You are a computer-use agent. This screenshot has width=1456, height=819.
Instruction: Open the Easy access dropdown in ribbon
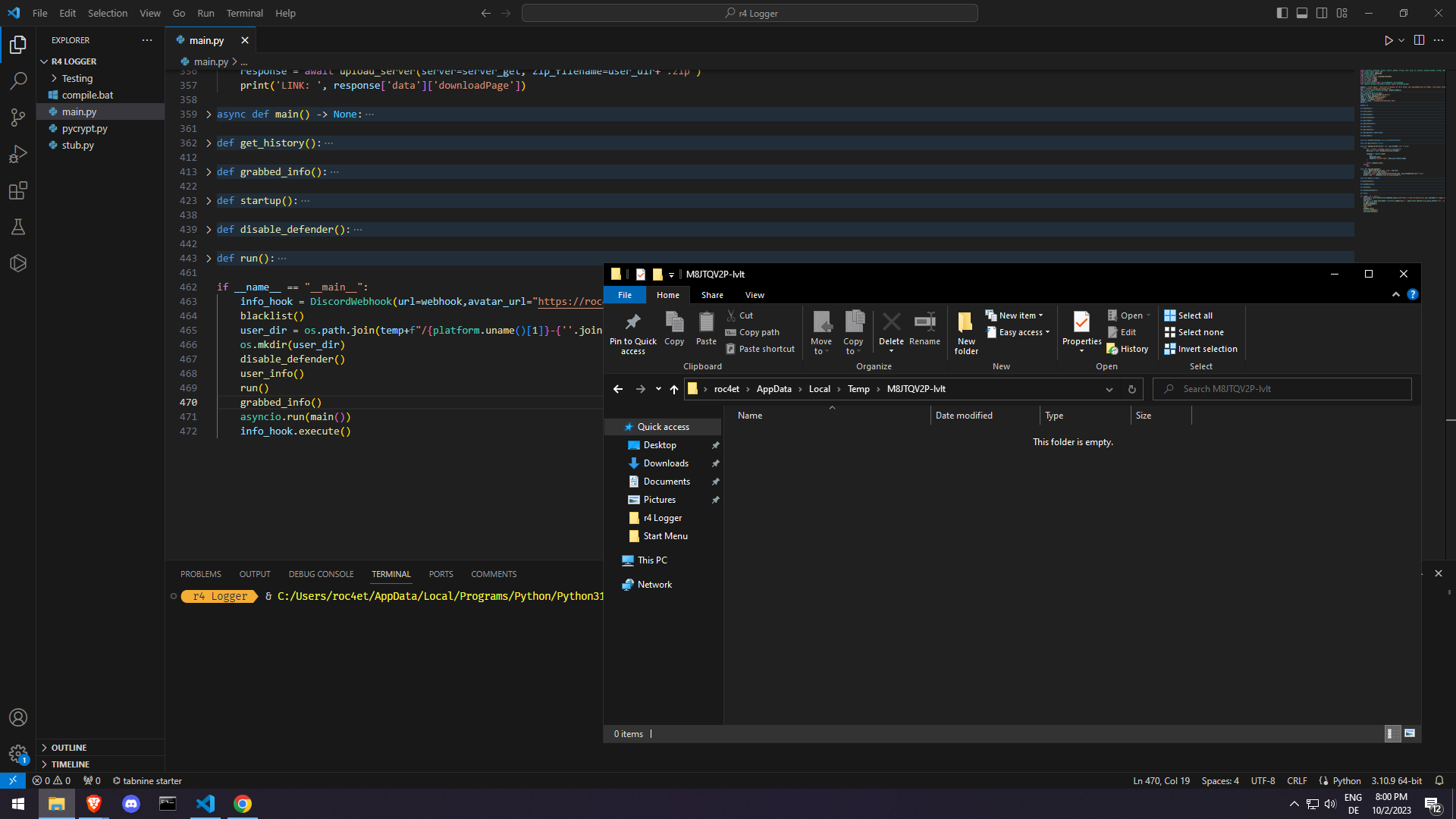1018,332
